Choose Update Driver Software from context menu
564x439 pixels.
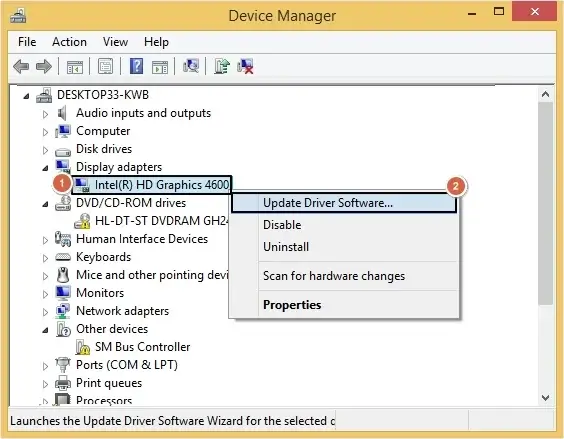[344, 203]
